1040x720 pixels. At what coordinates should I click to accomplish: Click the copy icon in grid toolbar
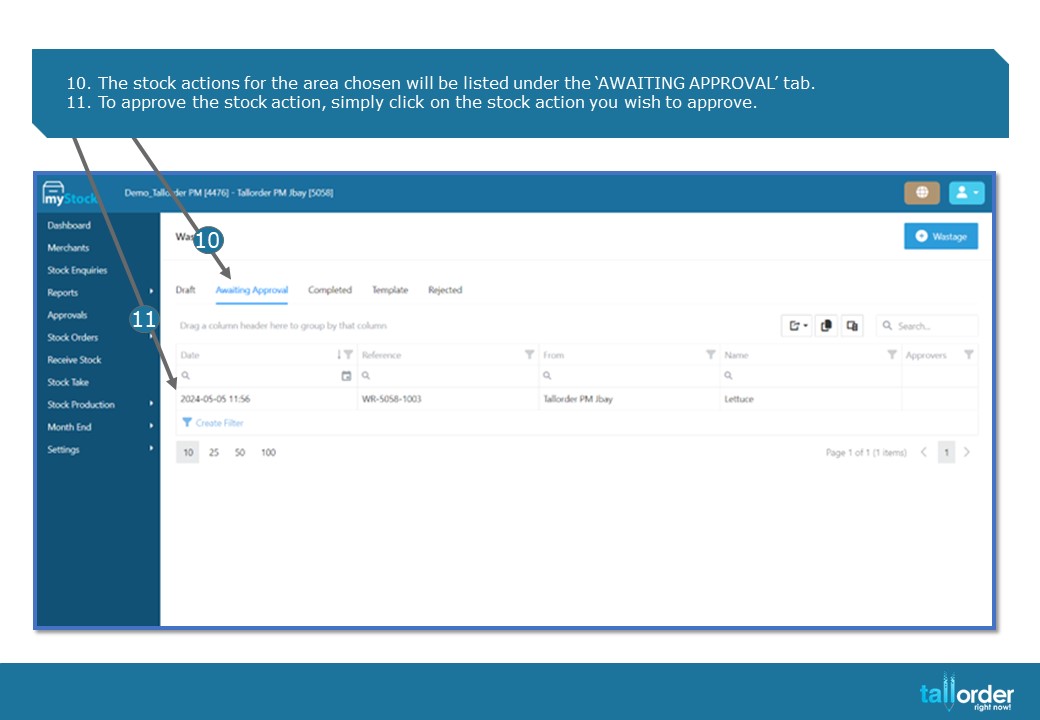coord(826,326)
